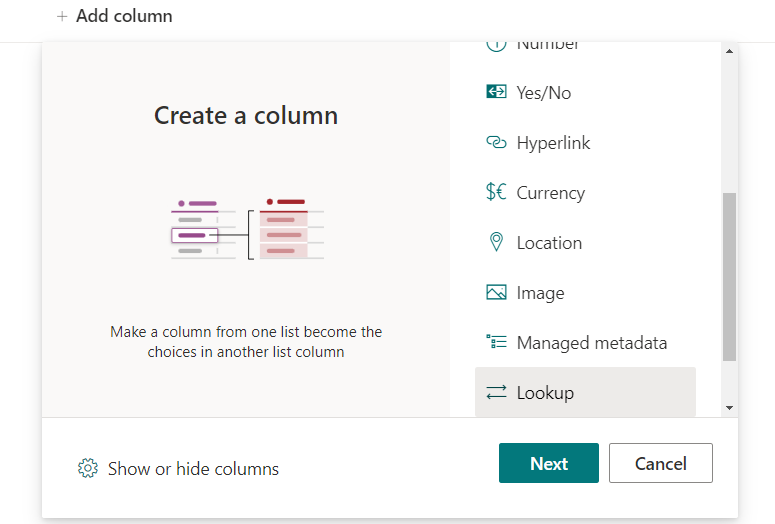Choose the Managed metadata column type
Image resolution: width=775 pixels, height=524 pixels.
(591, 343)
